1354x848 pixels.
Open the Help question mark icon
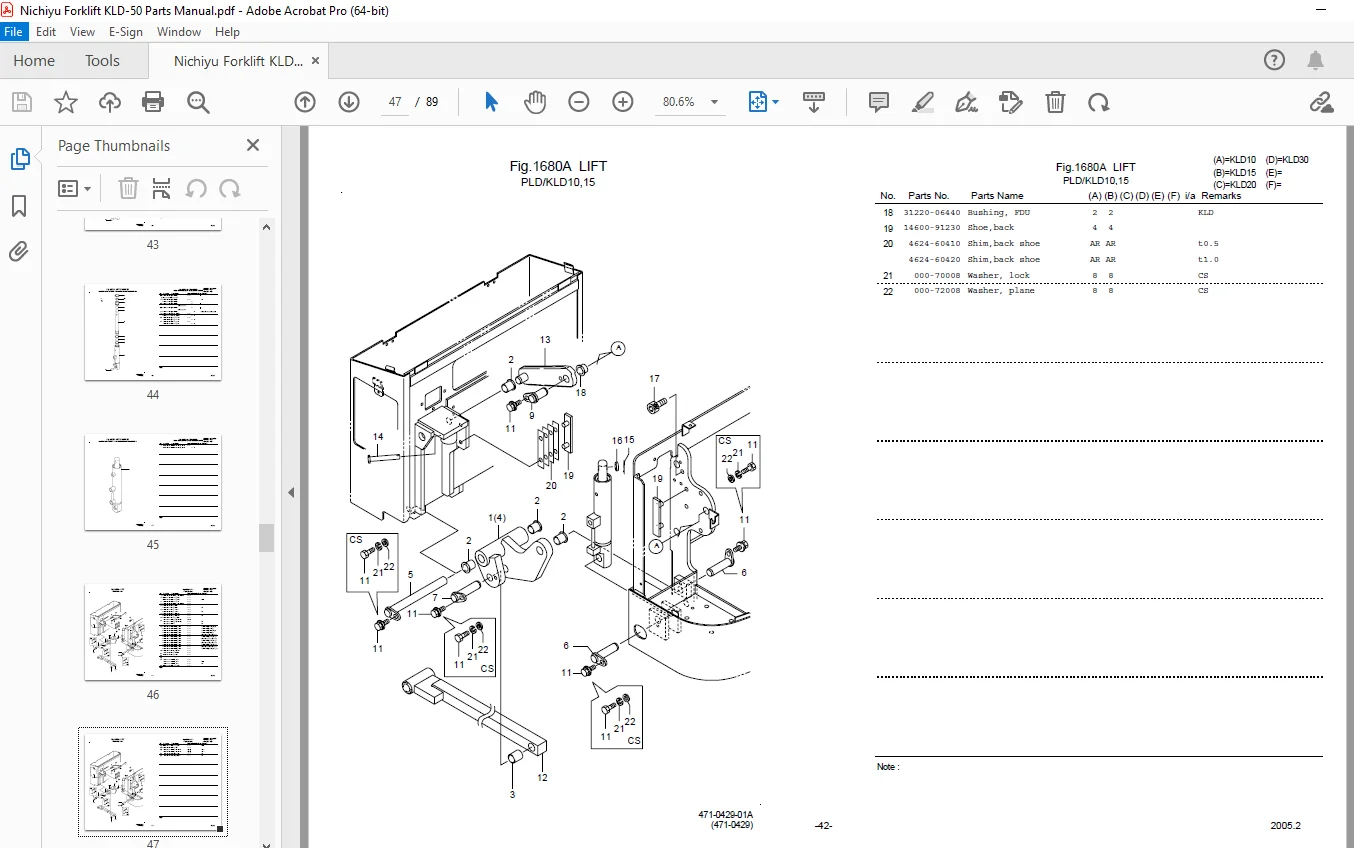(x=1274, y=60)
